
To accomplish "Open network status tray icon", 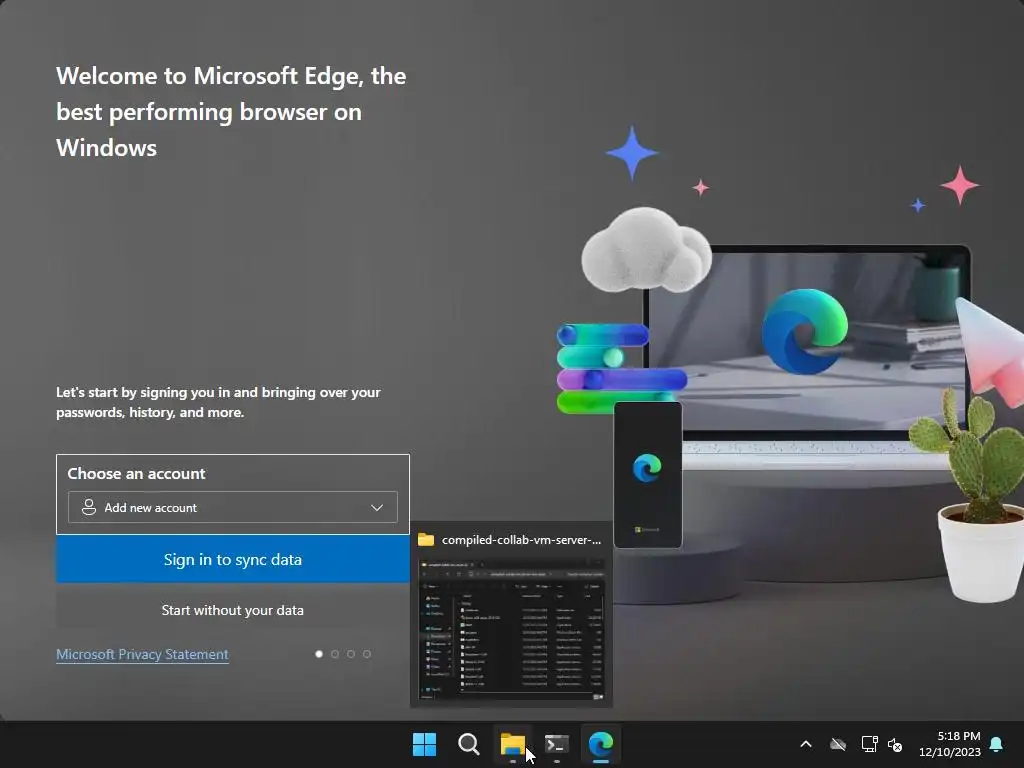I will pyautogui.click(x=869, y=744).
